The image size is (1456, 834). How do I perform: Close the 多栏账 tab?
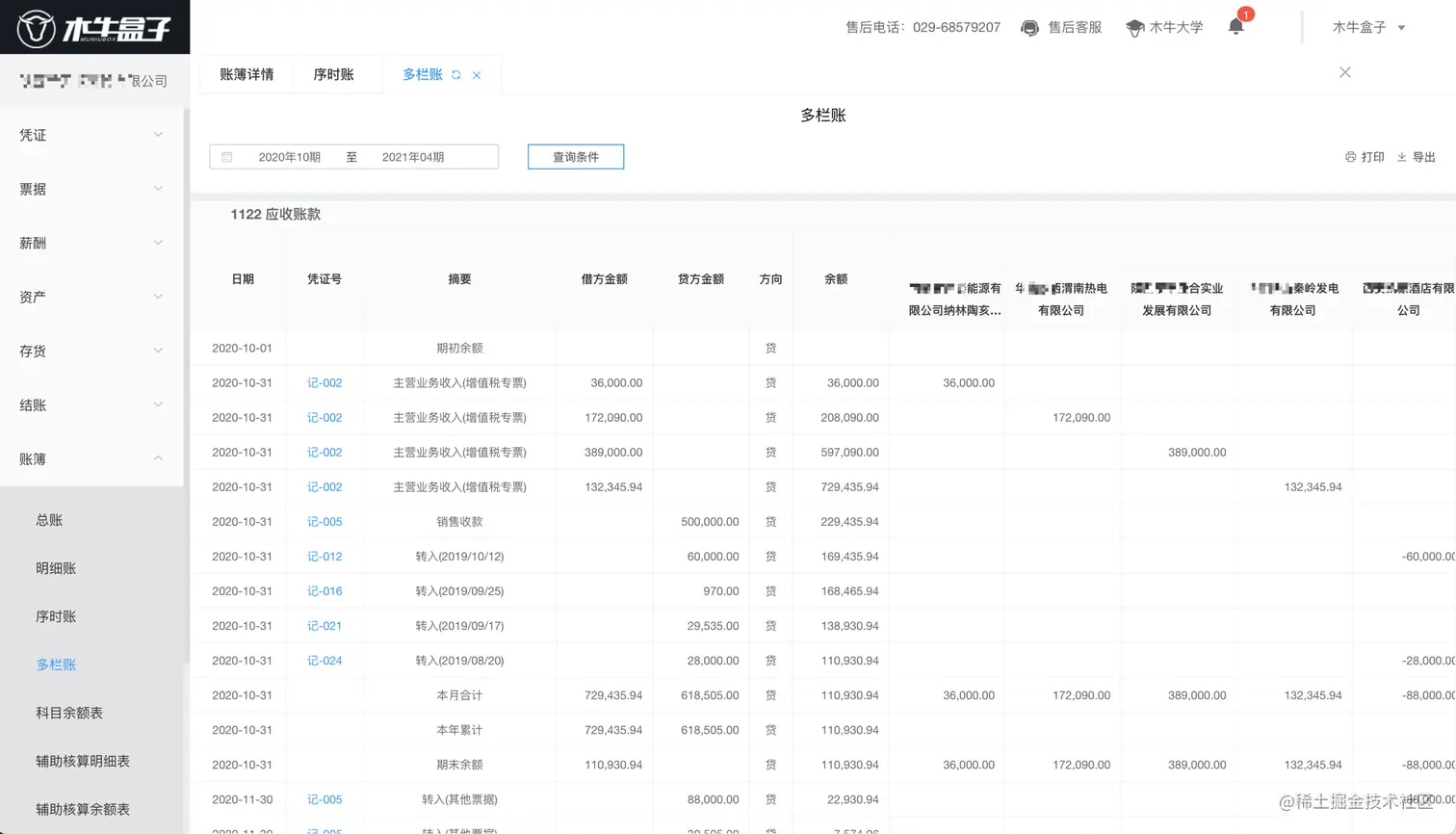click(x=477, y=75)
